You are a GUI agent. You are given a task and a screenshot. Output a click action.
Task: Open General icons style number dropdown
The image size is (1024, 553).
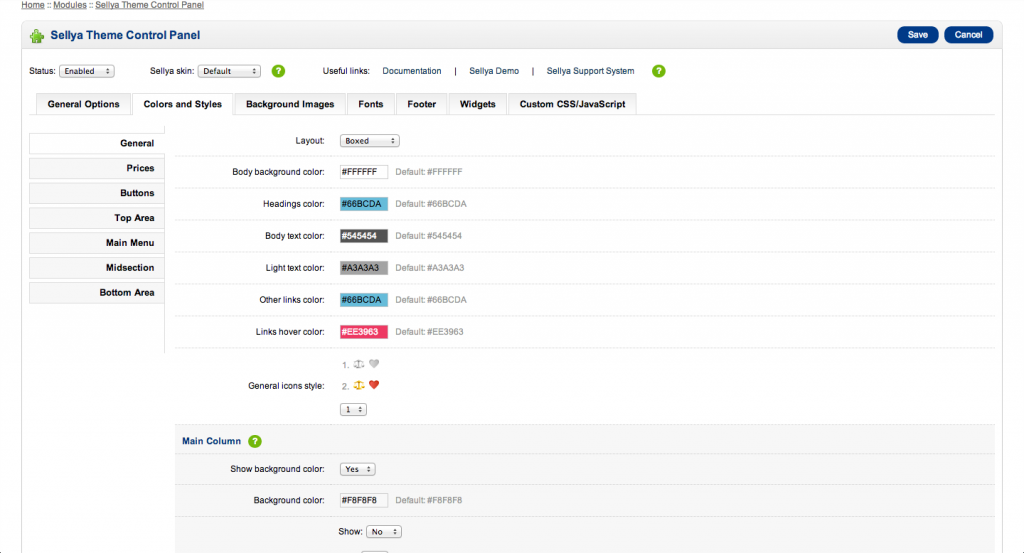353,409
